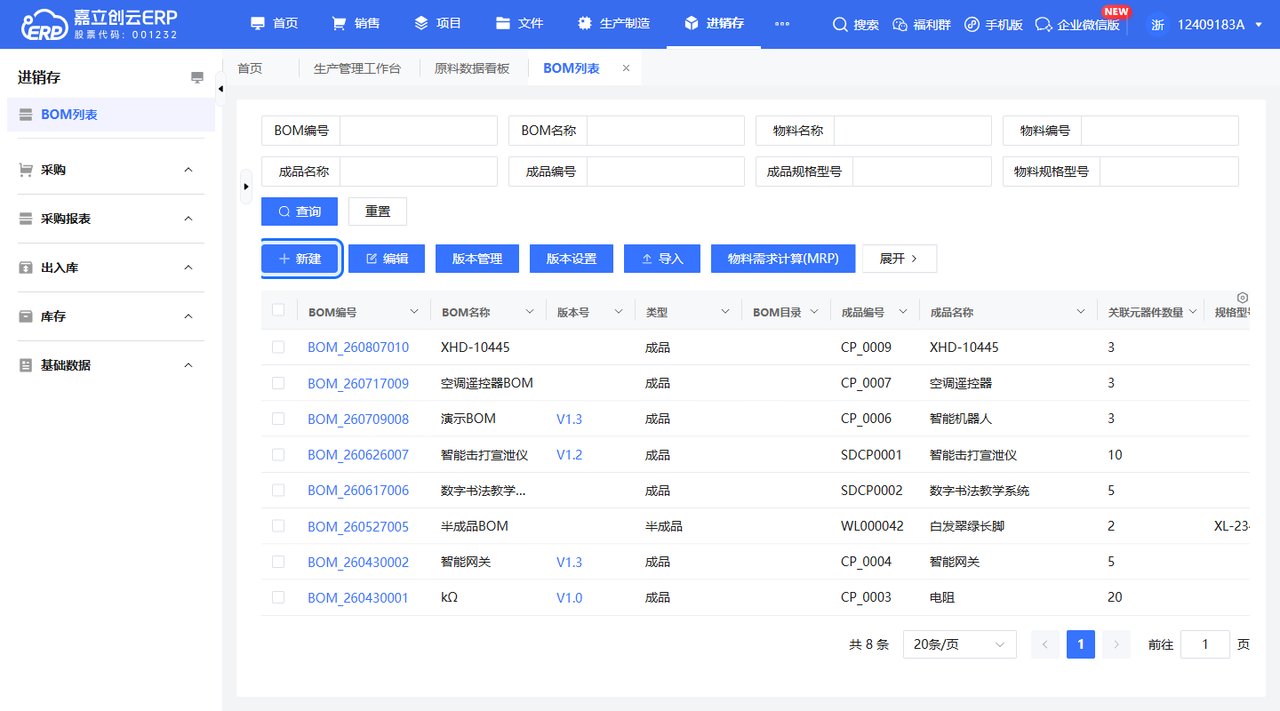Open the 首页 top menu
Image resolution: width=1280 pixels, height=711 pixels.
[274, 24]
